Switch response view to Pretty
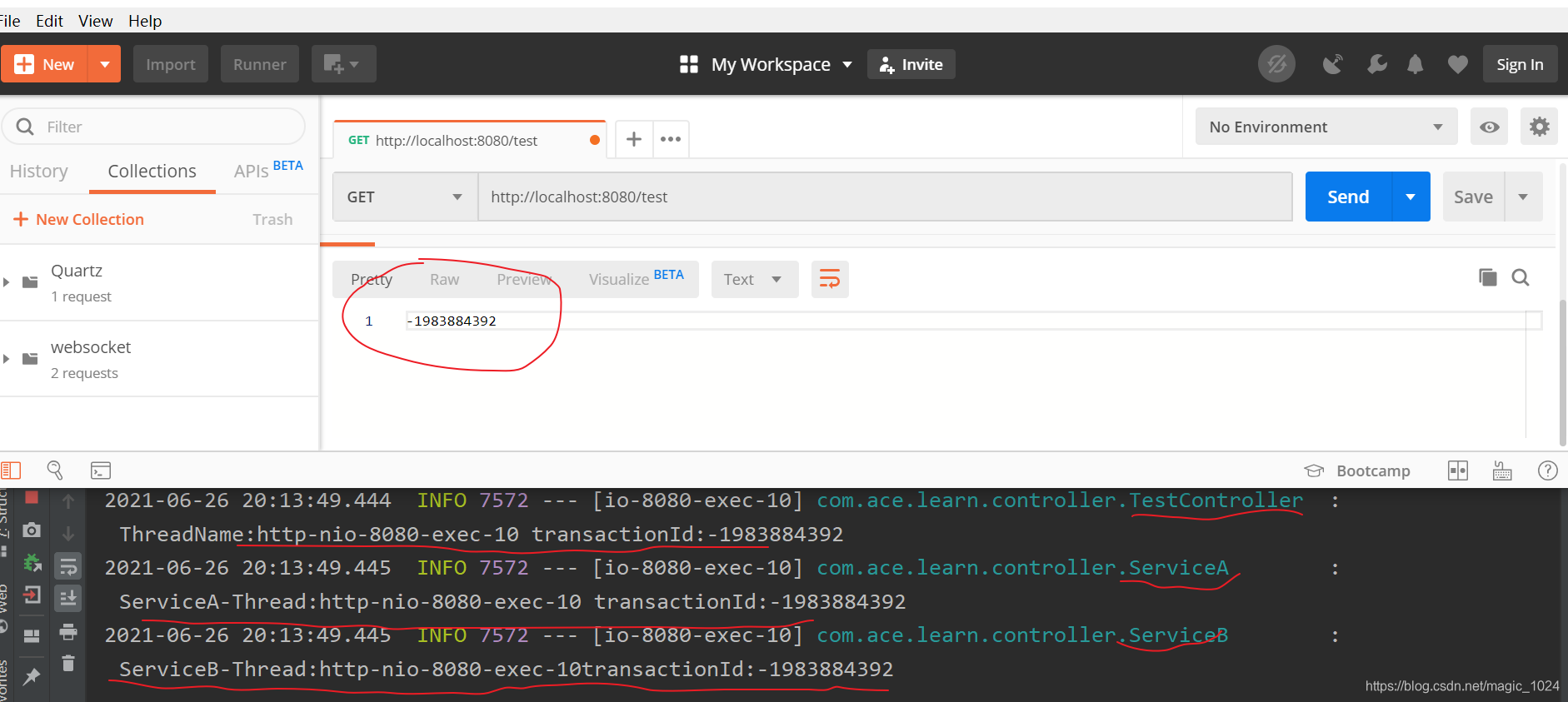The image size is (1568, 702). tap(372, 279)
